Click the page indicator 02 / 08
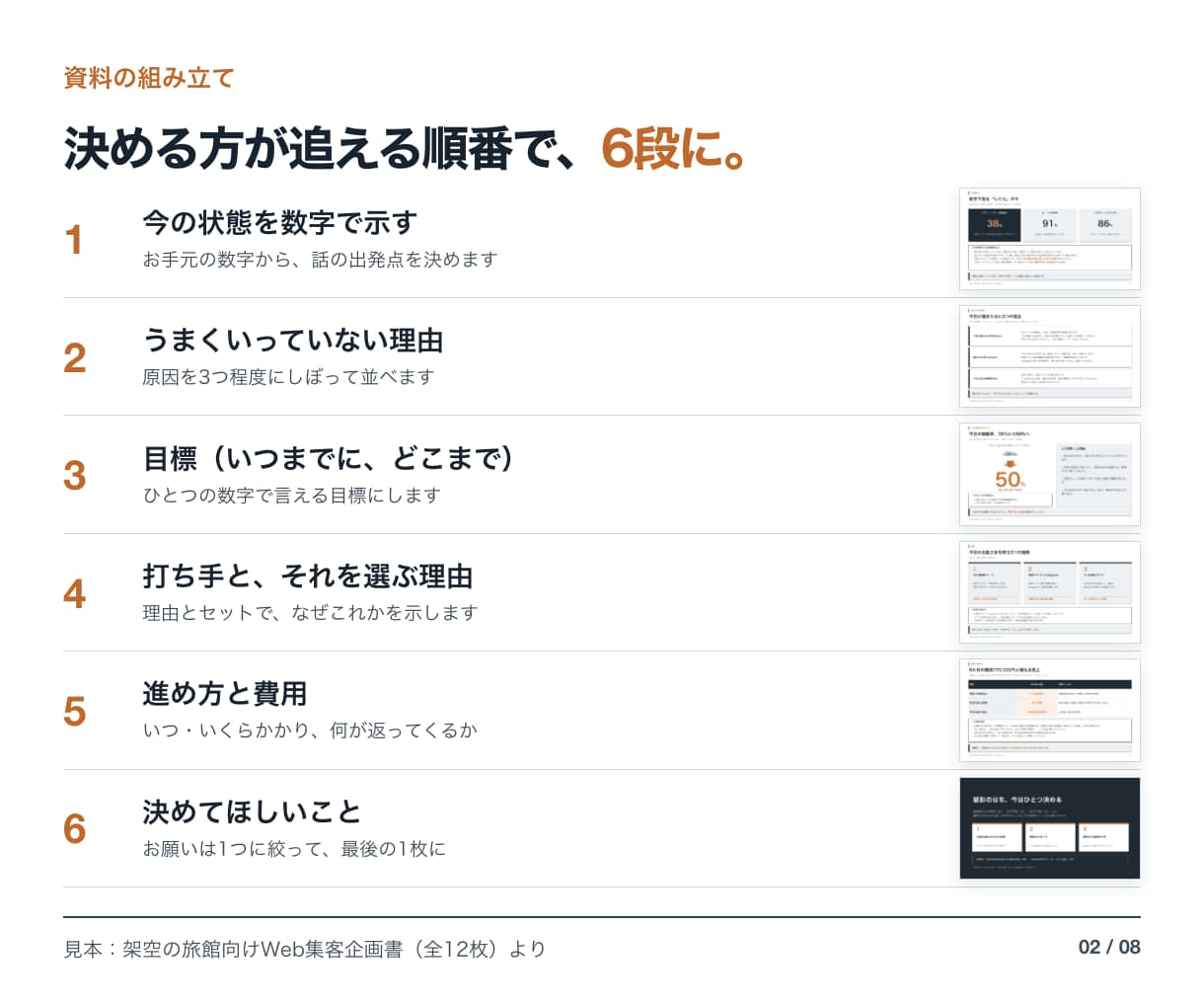The height and width of the screenshot is (1003, 1204). point(1109,947)
